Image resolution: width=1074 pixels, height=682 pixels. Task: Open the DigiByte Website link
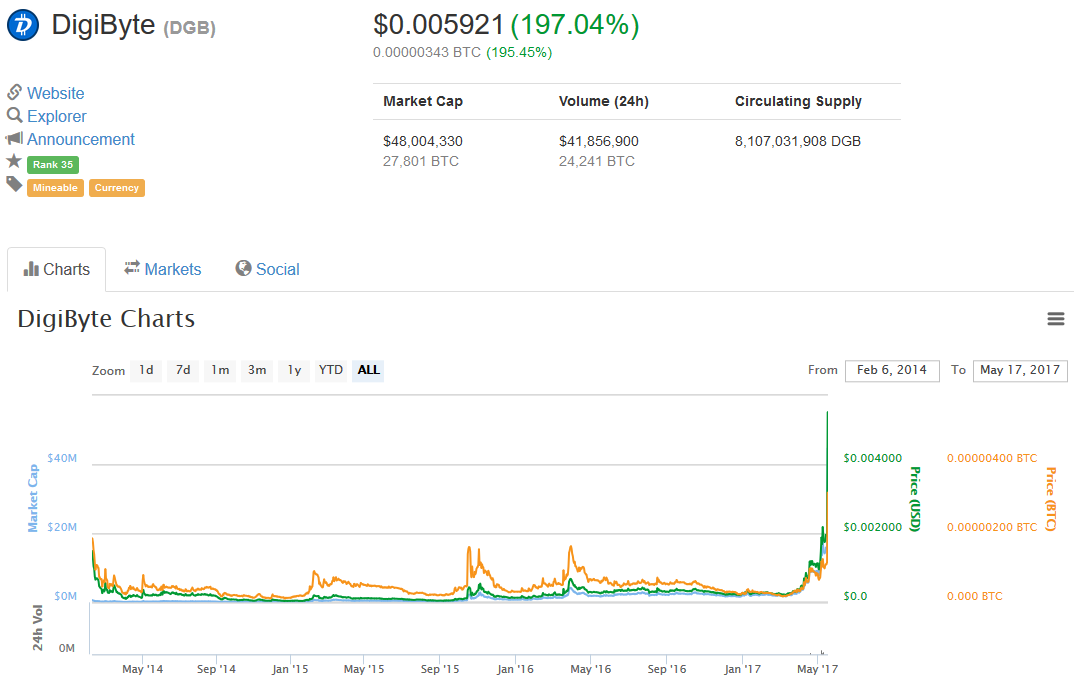pyautogui.click(x=55, y=93)
